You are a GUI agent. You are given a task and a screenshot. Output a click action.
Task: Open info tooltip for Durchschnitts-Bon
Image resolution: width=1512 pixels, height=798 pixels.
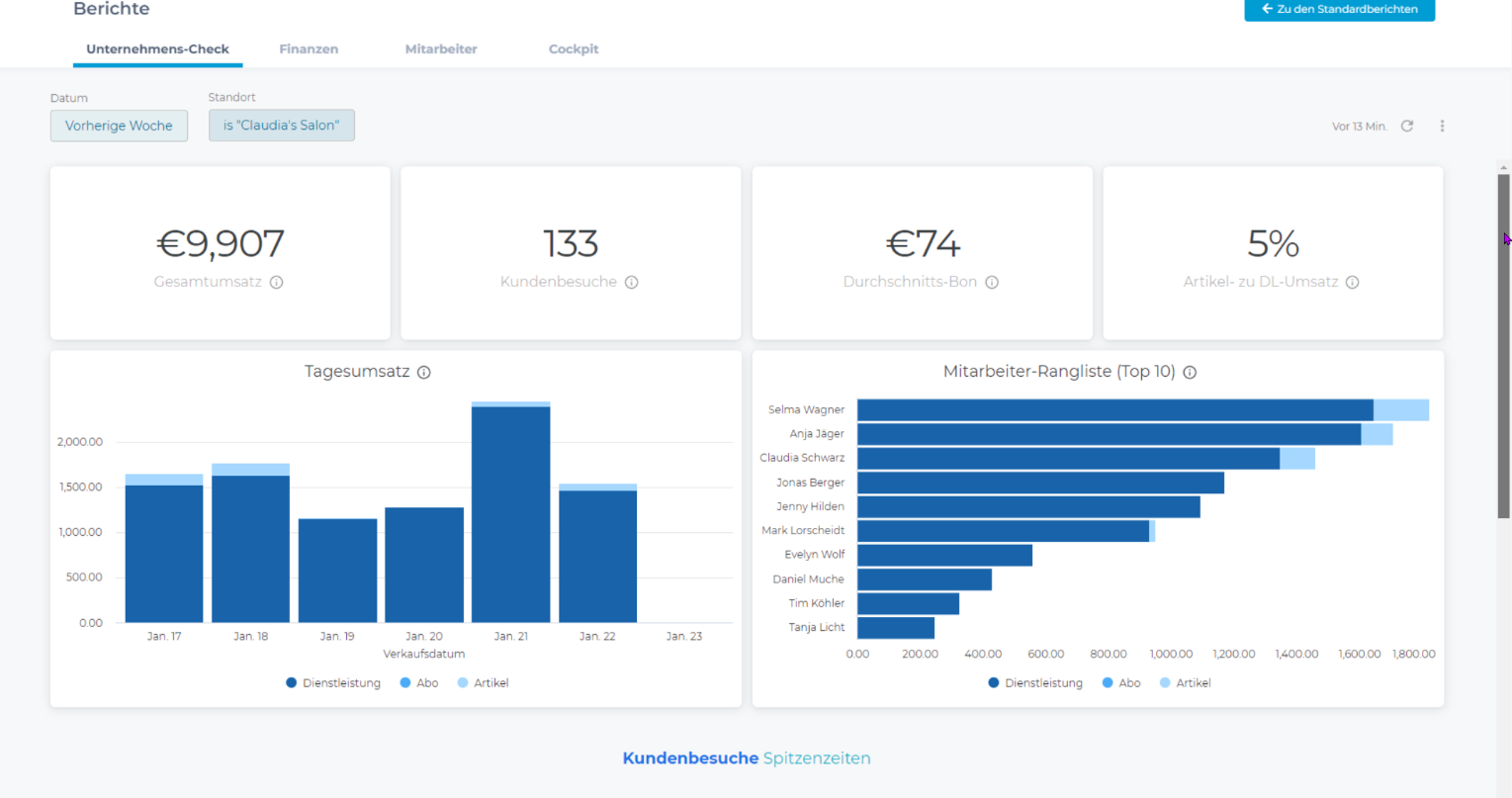click(x=992, y=282)
